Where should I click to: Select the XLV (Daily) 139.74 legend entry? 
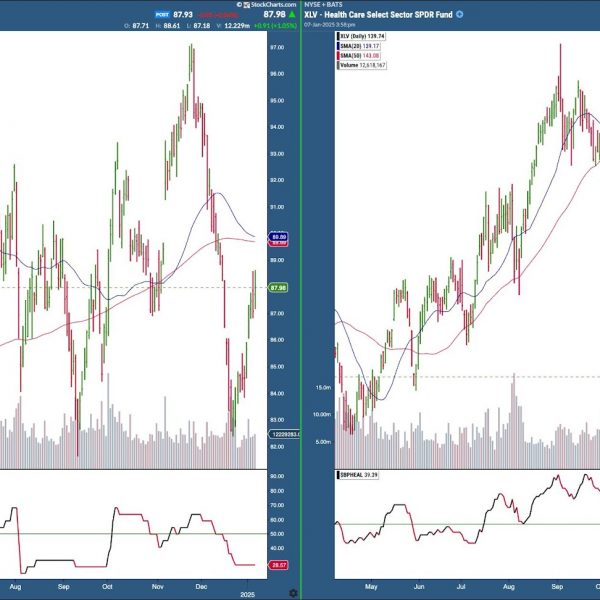pyautogui.click(x=362, y=36)
